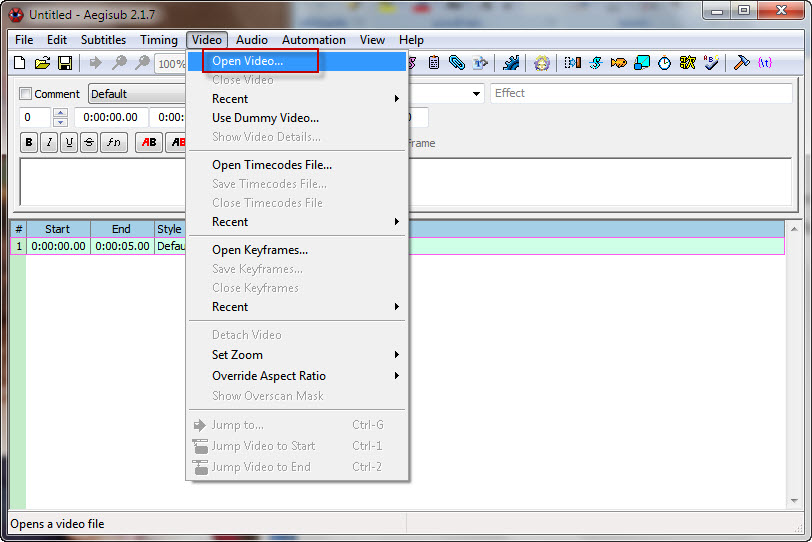Open Styling Assistant blue S icon
The width and height of the screenshot is (812, 542).
tap(596, 63)
